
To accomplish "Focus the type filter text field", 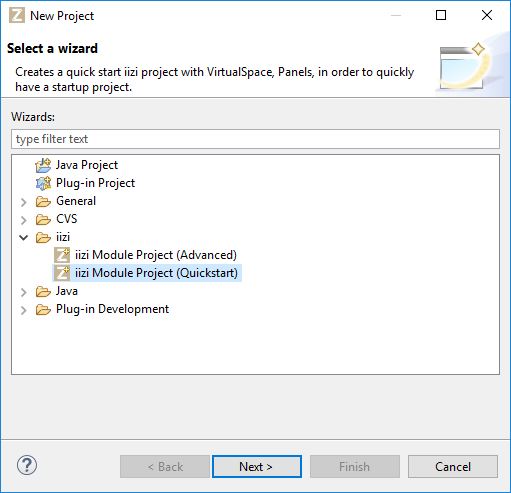I will tap(255, 139).
